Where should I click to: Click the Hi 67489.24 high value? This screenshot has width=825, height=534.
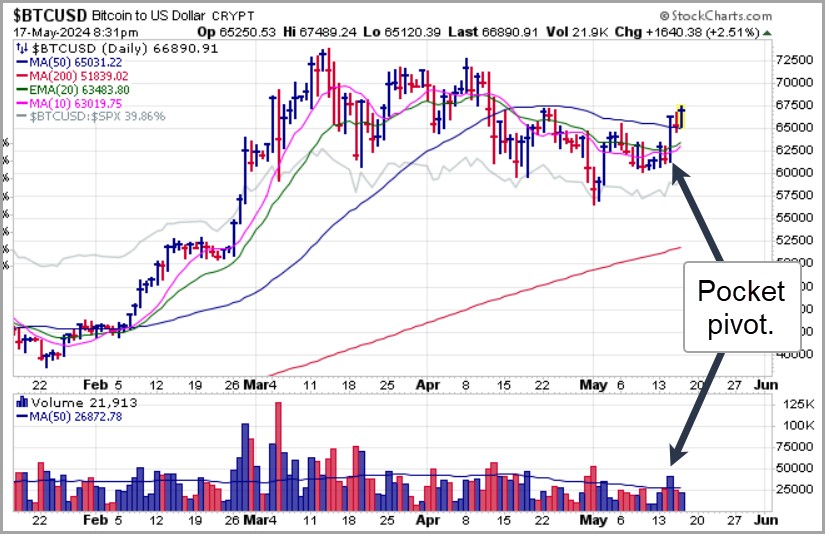pos(319,32)
